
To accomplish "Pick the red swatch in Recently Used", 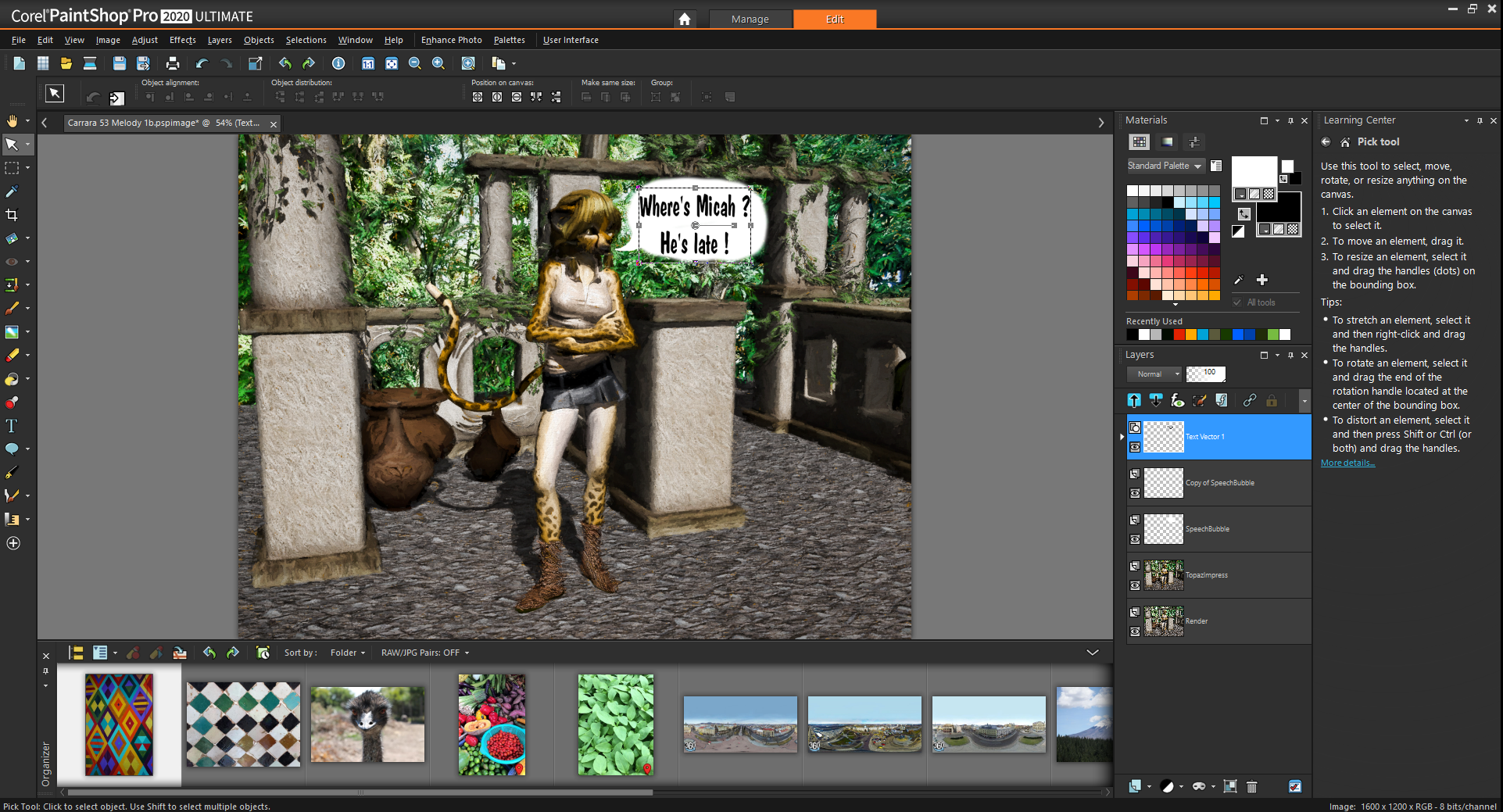I will point(1179,334).
